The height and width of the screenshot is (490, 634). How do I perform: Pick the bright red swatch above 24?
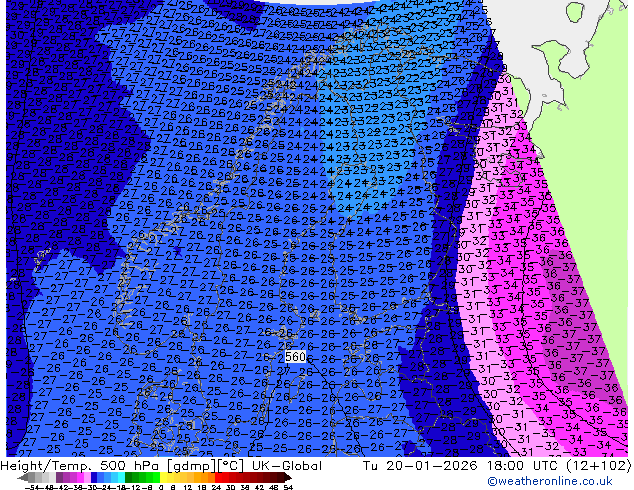click(218, 478)
